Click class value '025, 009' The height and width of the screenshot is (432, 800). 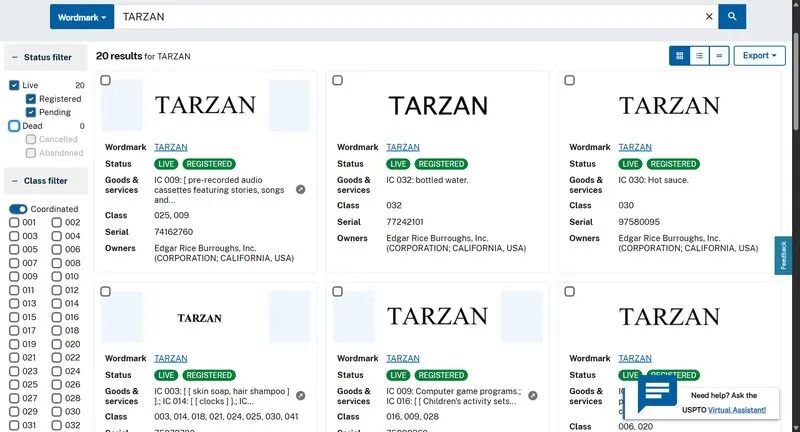coord(171,215)
